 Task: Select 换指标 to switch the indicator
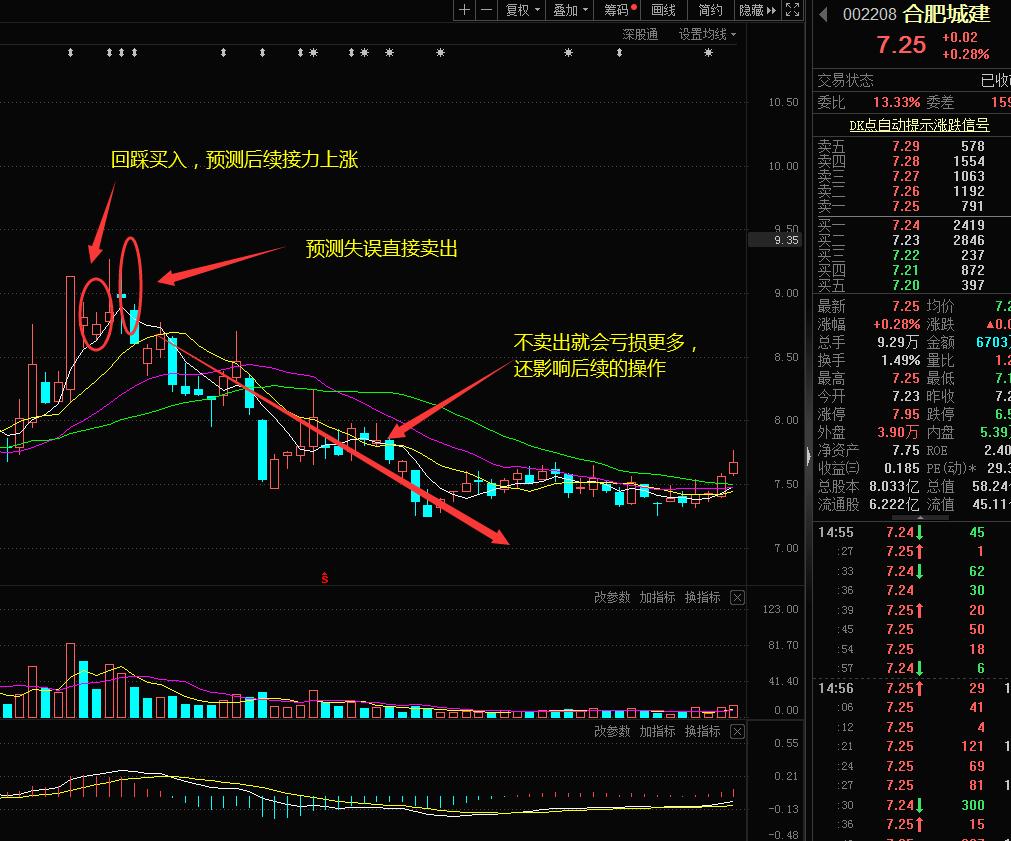click(x=703, y=597)
